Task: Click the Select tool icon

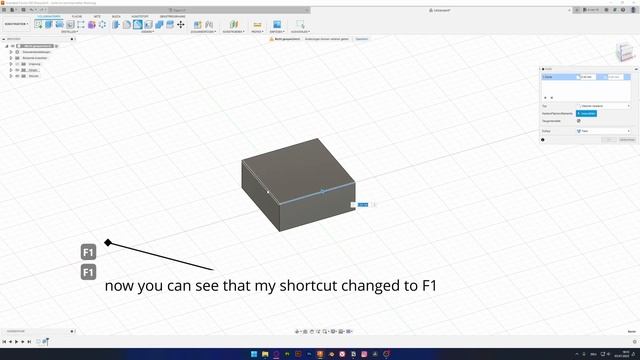Action: 300,24
